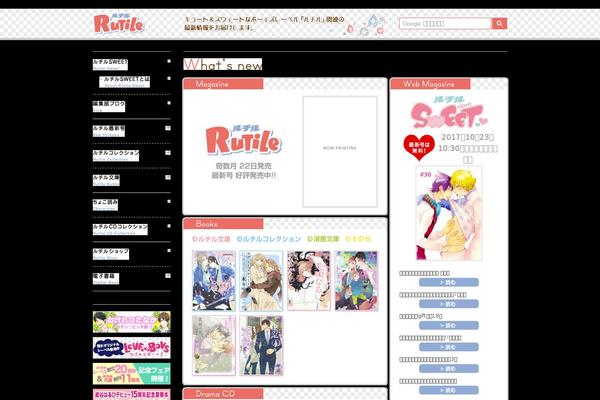Open ルチル最新号 sidebar entry
The width and height of the screenshot is (600, 400).
109,131
